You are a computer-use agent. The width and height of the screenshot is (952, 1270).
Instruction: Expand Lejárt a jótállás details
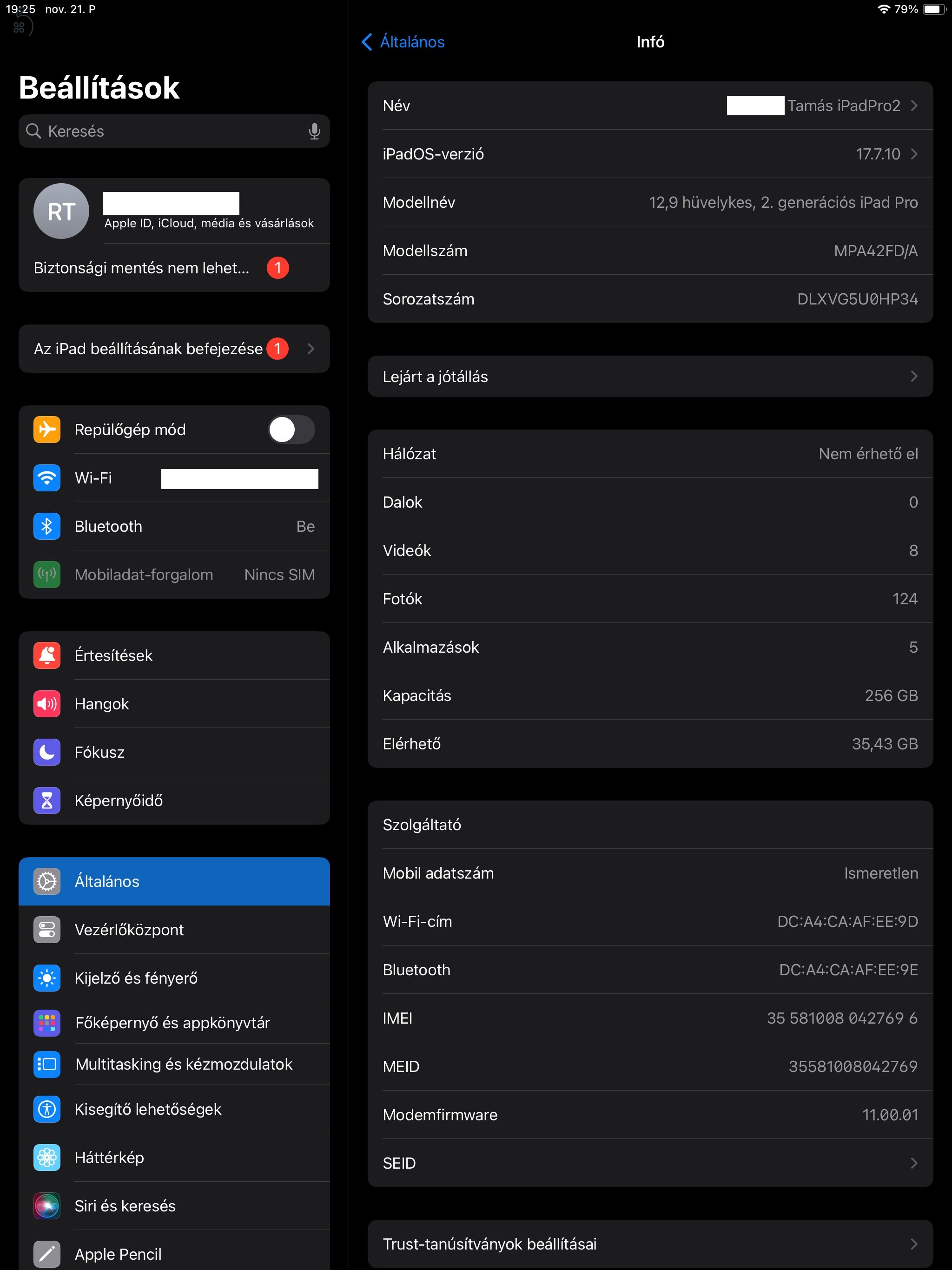(914, 376)
